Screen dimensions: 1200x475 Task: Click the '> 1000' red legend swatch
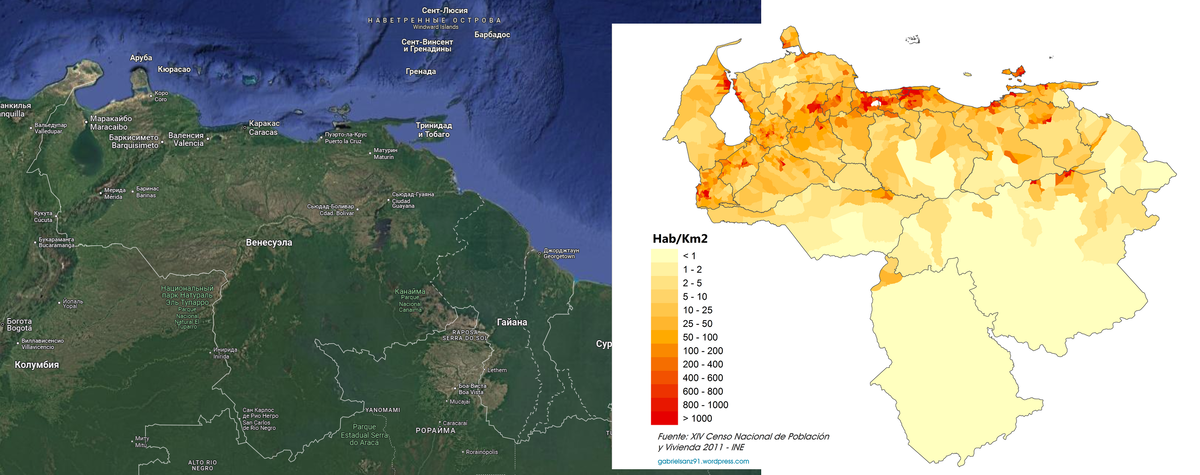pos(664,418)
